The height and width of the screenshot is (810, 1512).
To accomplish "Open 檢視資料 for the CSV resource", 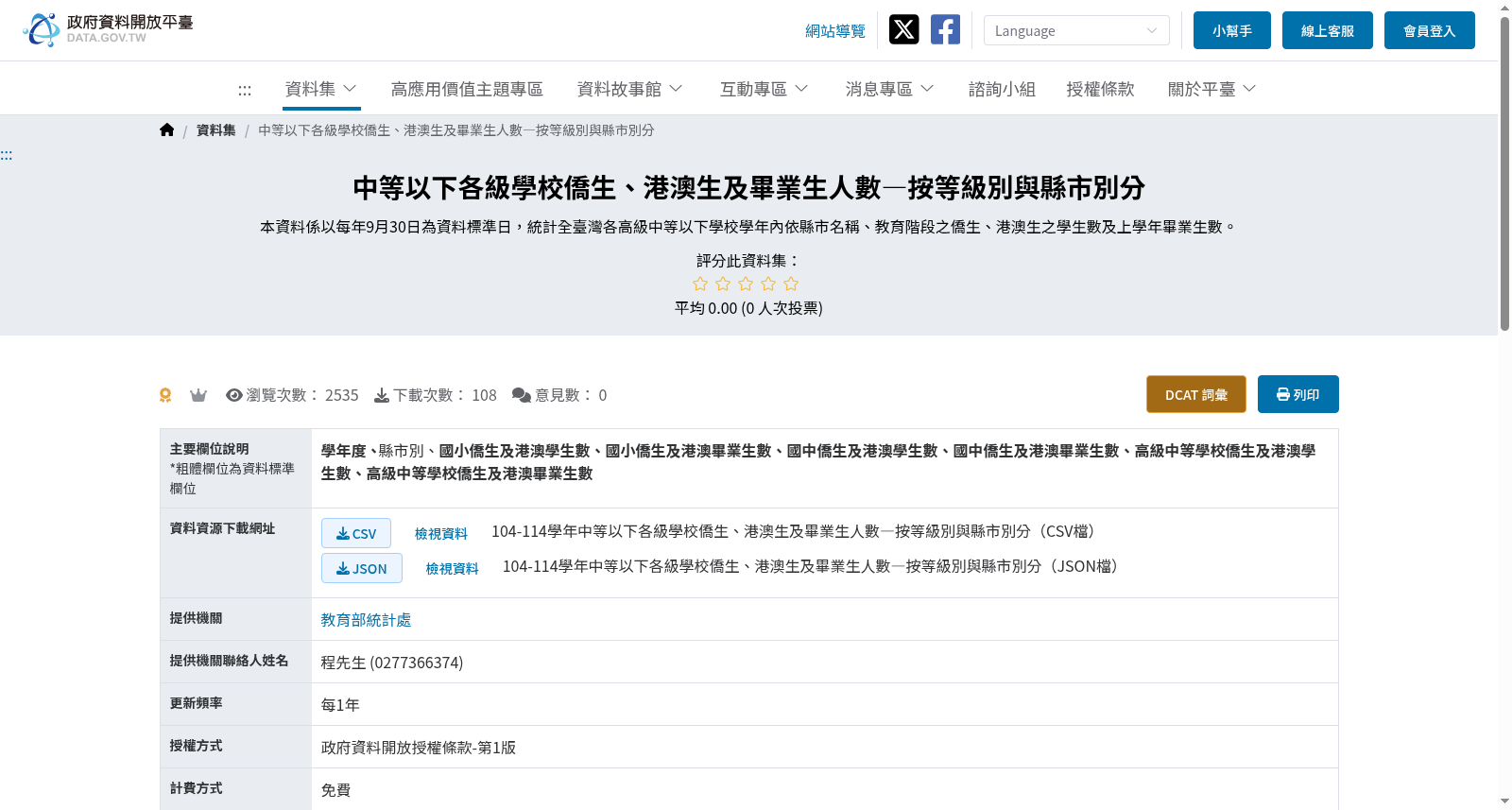I will pyautogui.click(x=440, y=534).
